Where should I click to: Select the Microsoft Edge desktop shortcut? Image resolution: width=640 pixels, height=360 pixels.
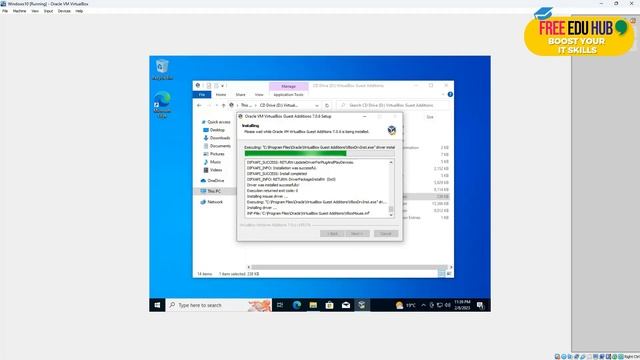click(162, 105)
